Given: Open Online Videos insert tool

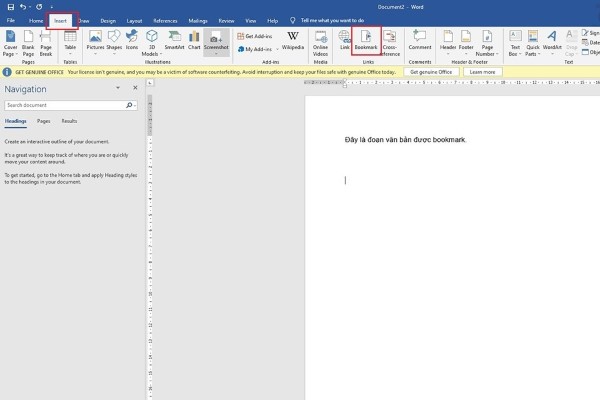Looking at the screenshot, I should (x=320, y=47).
